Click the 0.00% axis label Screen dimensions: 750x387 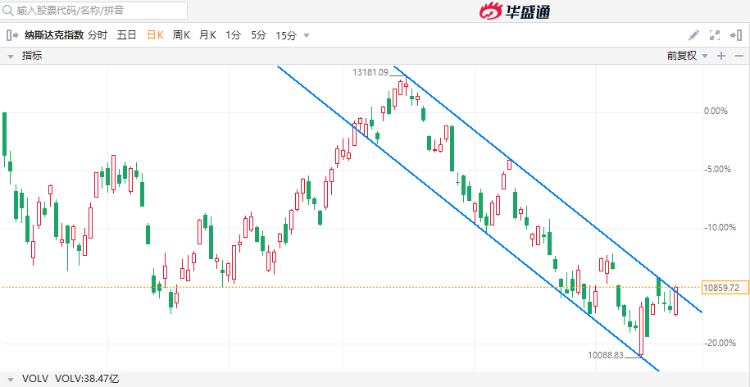tap(716, 111)
